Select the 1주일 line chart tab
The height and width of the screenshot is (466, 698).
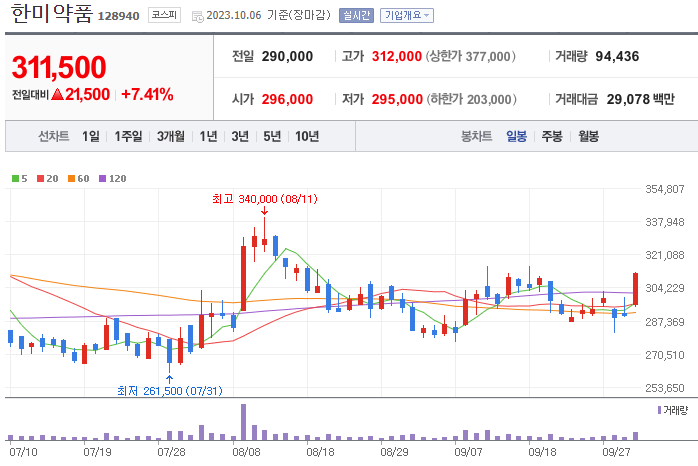(129, 136)
